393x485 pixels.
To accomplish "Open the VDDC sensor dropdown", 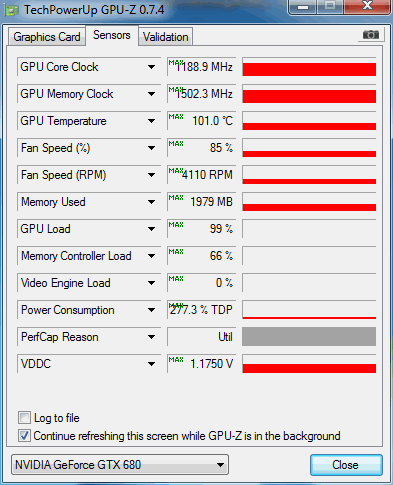I will point(151,364).
